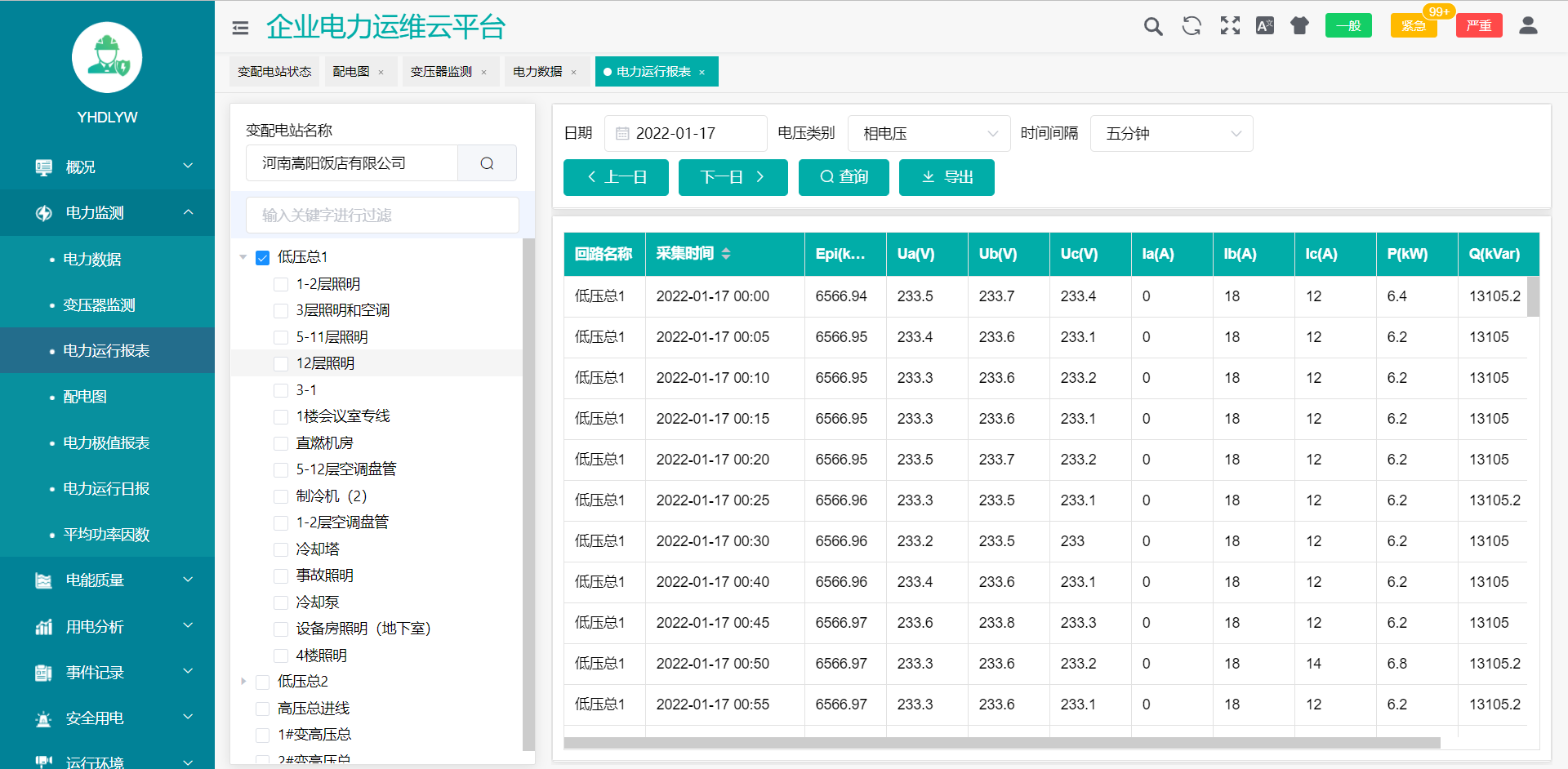Open the 电压类别 dropdown
Image resolution: width=1568 pixels, height=769 pixels.
(x=930, y=134)
